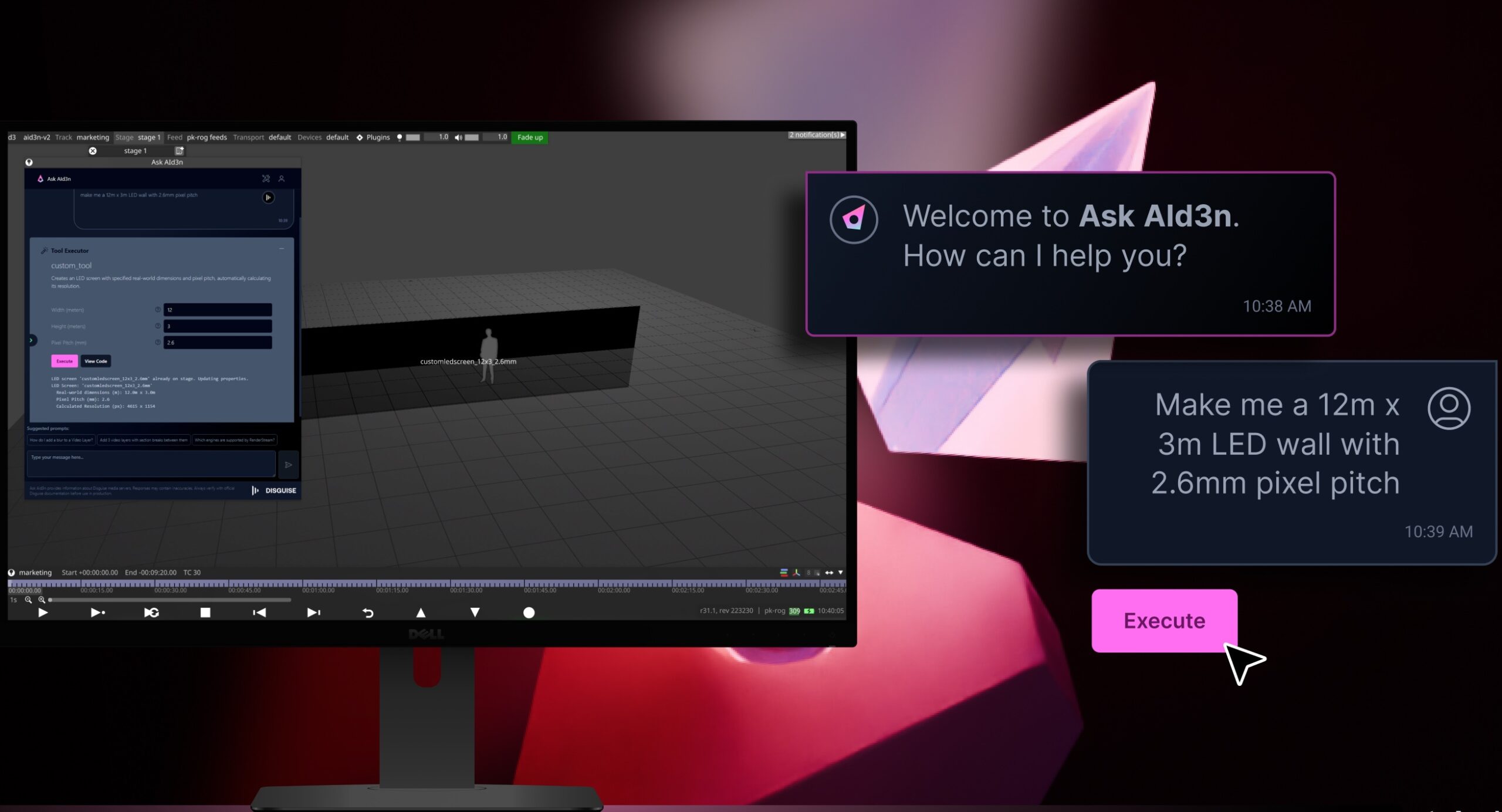Click the Pixel Pitch input field
The image size is (1502, 812).
click(217, 343)
